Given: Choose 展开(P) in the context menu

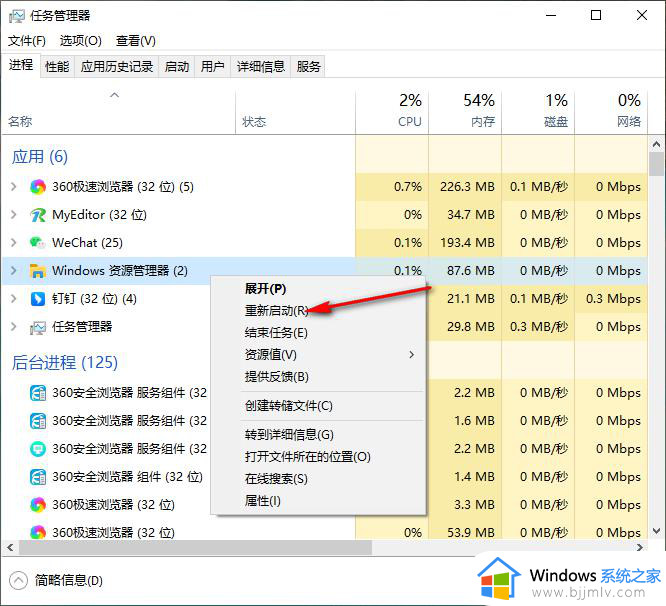Looking at the screenshot, I should [319, 289].
